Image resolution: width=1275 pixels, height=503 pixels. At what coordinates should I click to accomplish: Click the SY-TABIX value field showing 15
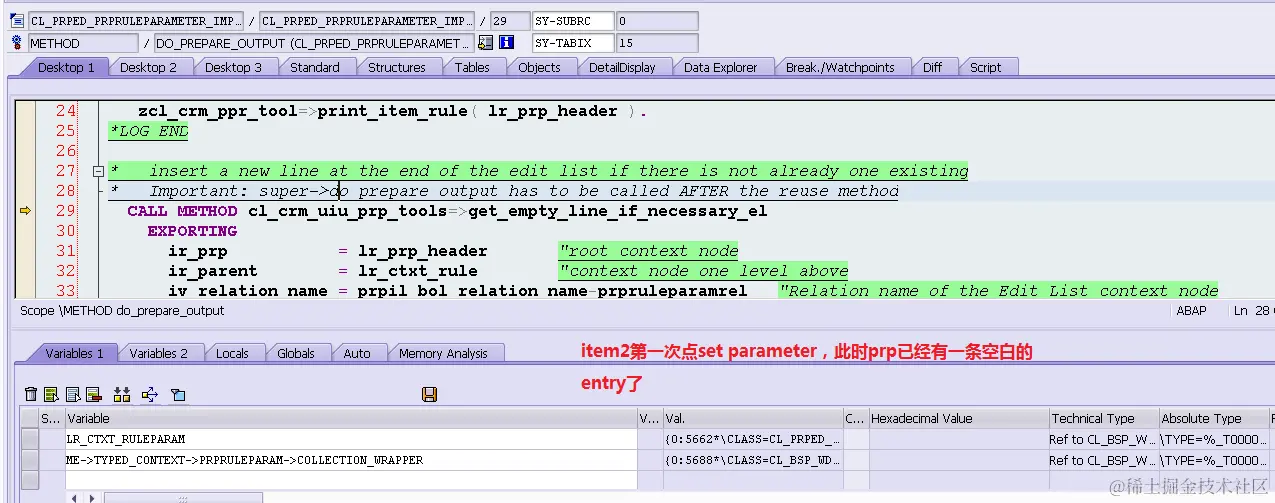(x=657, y=43)
